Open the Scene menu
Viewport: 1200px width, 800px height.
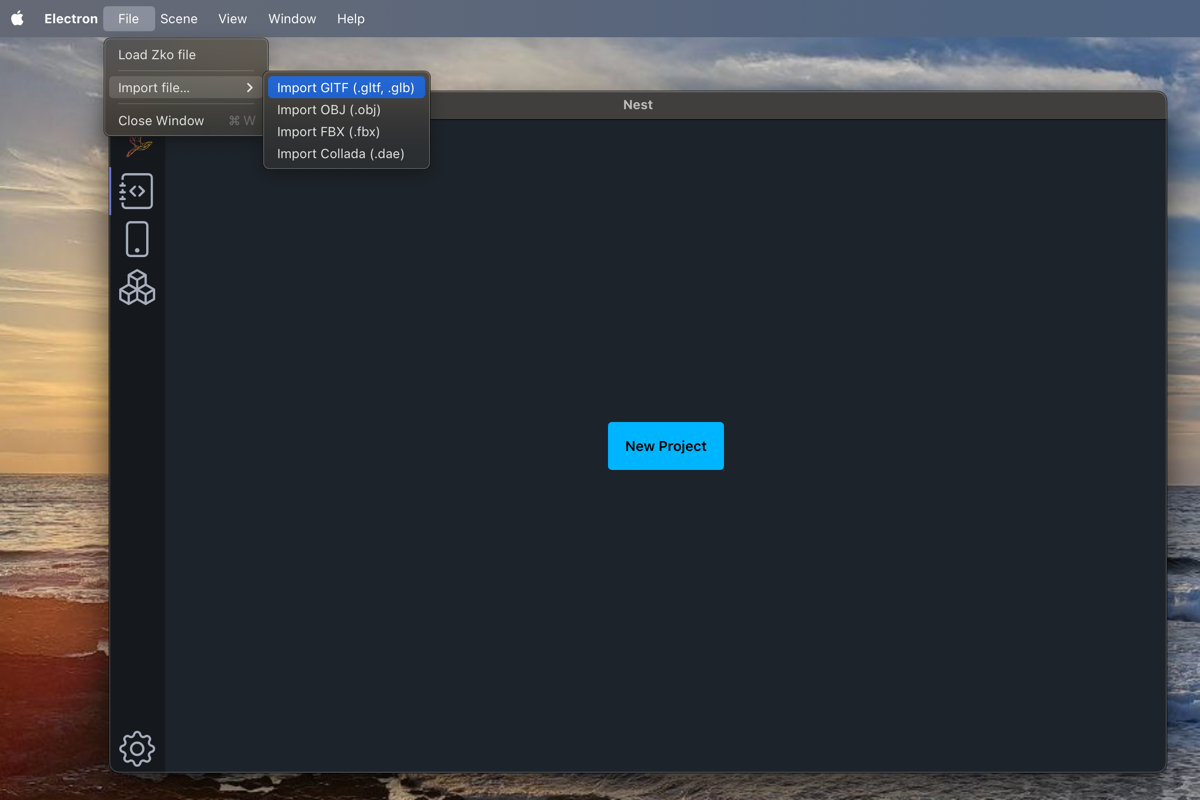179,19
